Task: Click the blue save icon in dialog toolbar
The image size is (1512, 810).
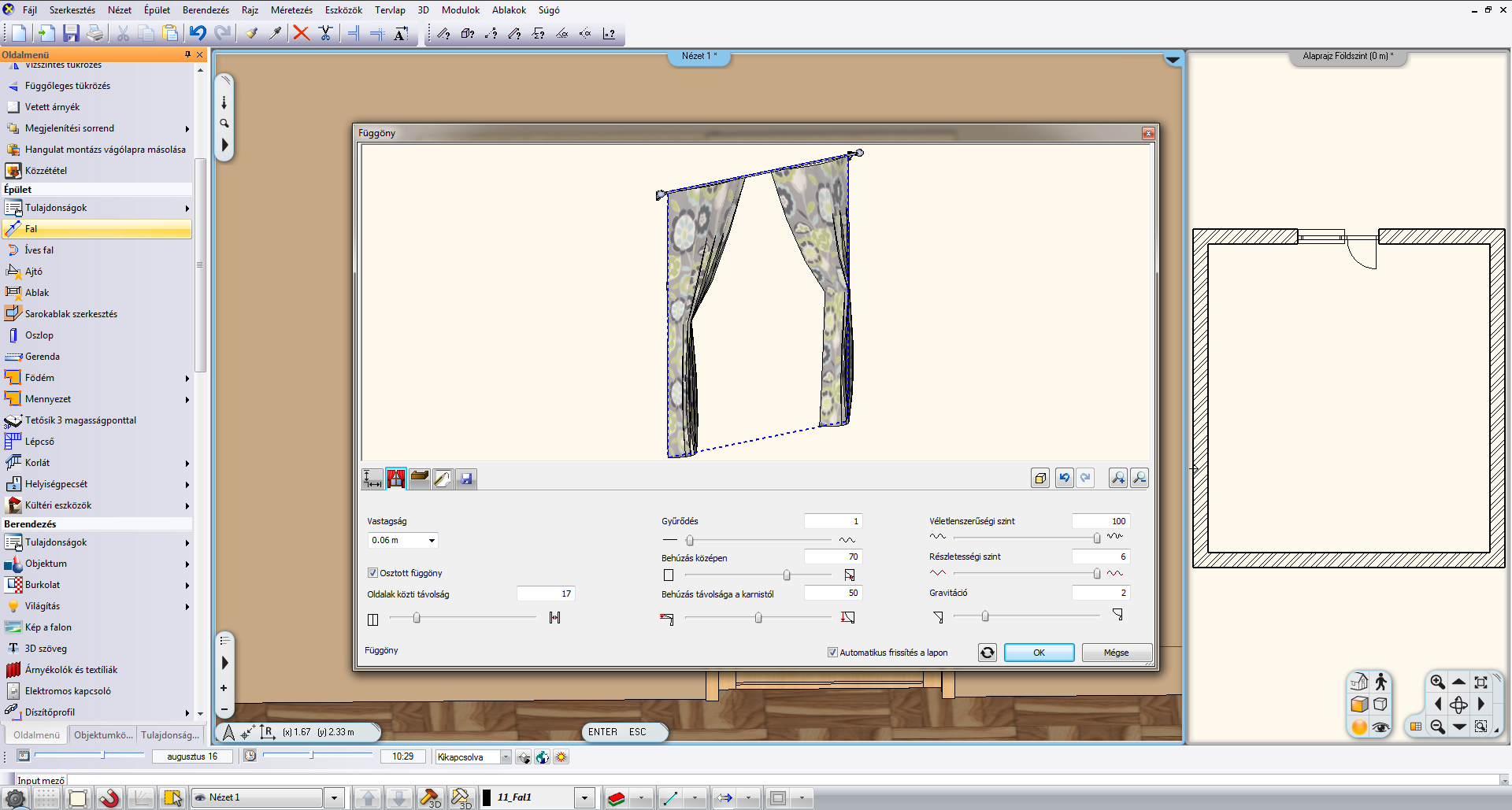Action: (466, 479)
